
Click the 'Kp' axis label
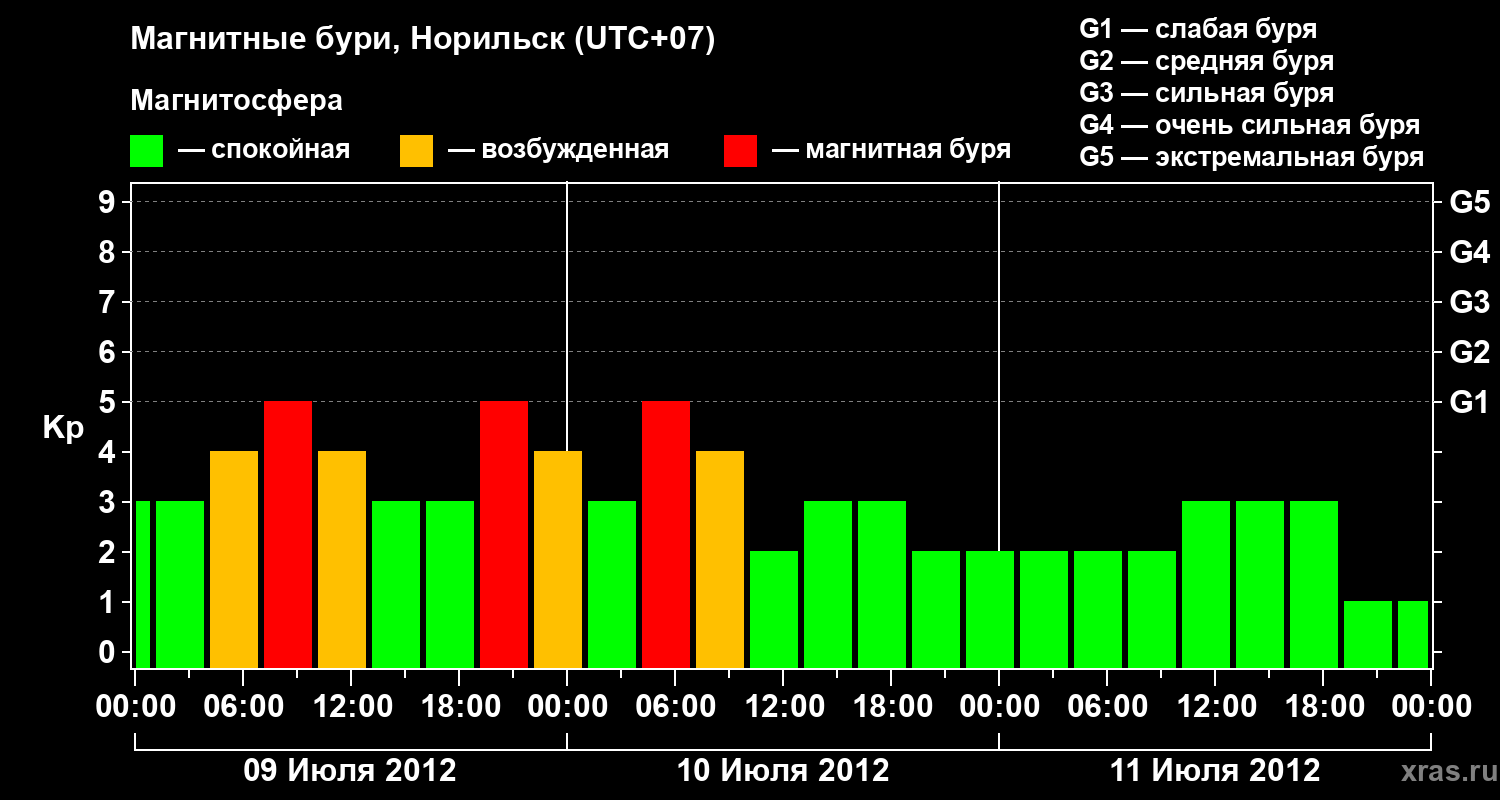pyautogui.click(x=63, y=428)
